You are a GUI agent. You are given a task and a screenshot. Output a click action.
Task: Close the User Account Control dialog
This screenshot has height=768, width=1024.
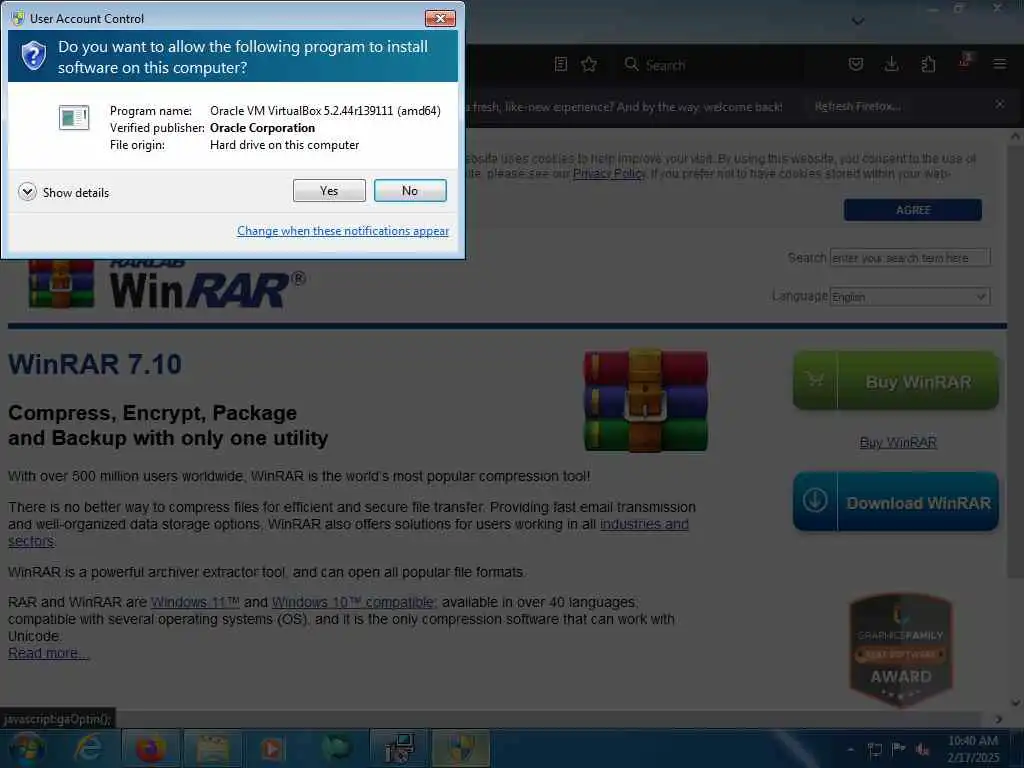440,18
